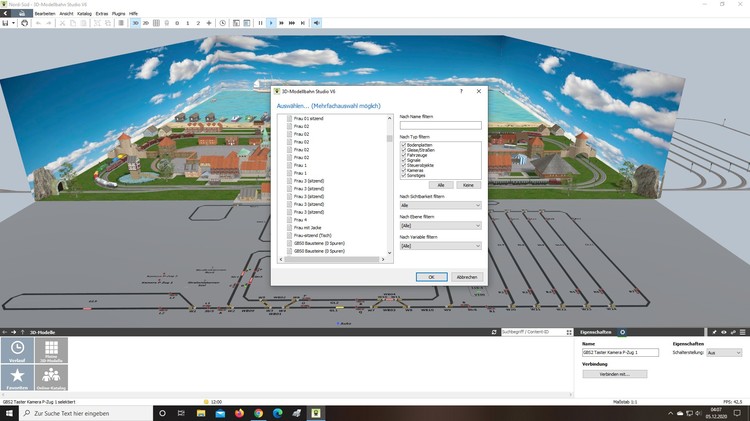
Task: Open the Nach Ebene filtern dropdown
Action: click(440, 225)
